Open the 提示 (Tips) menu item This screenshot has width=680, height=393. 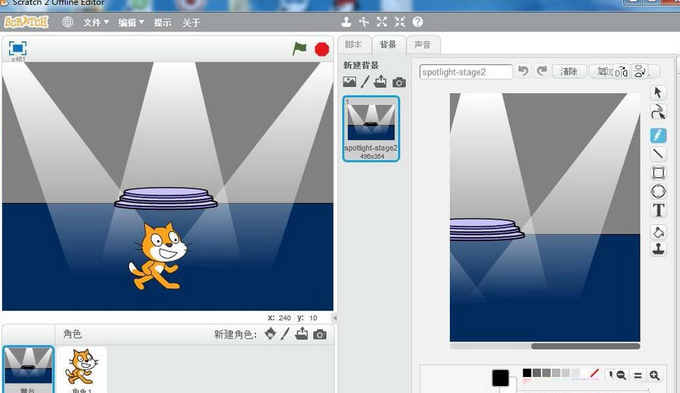point(163,23)
